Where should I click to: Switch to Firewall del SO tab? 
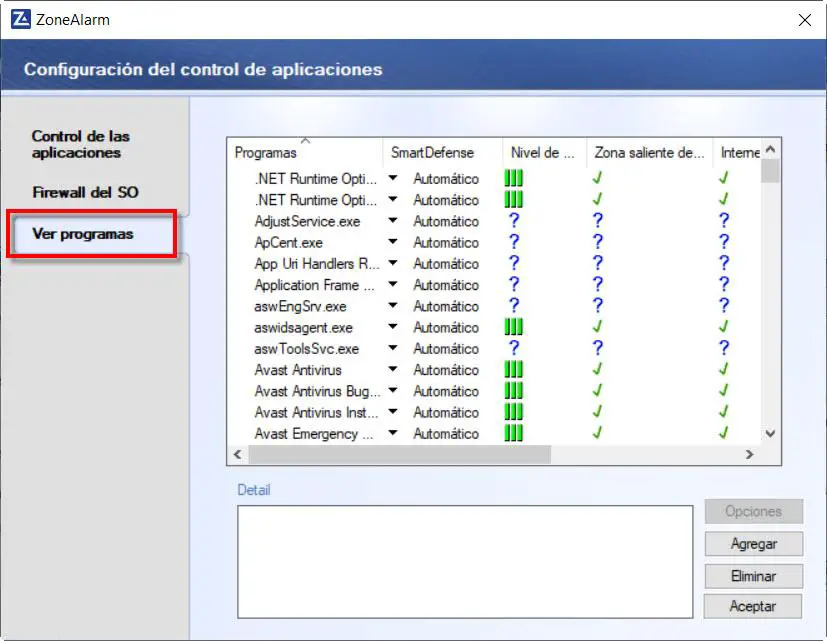(x=85, y=192)
